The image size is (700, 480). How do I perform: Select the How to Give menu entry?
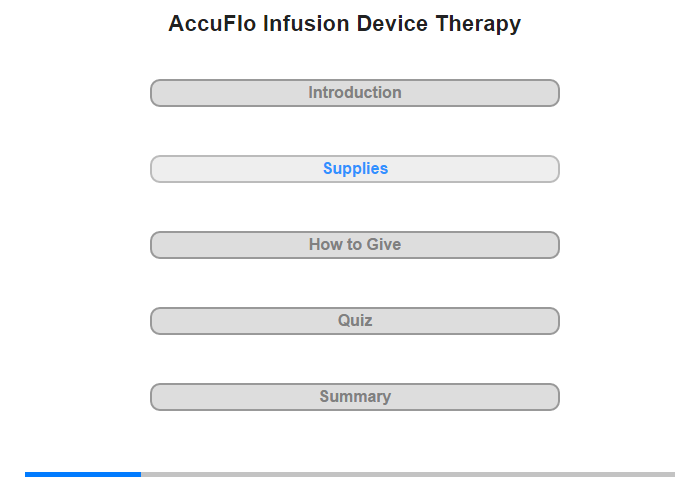[x=354, y=245]
